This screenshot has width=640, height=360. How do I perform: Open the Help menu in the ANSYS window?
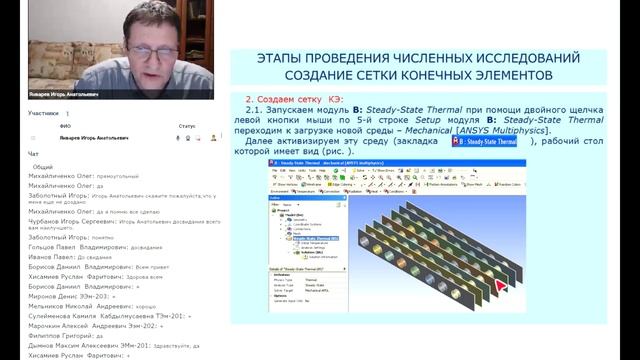pos(322,170)
